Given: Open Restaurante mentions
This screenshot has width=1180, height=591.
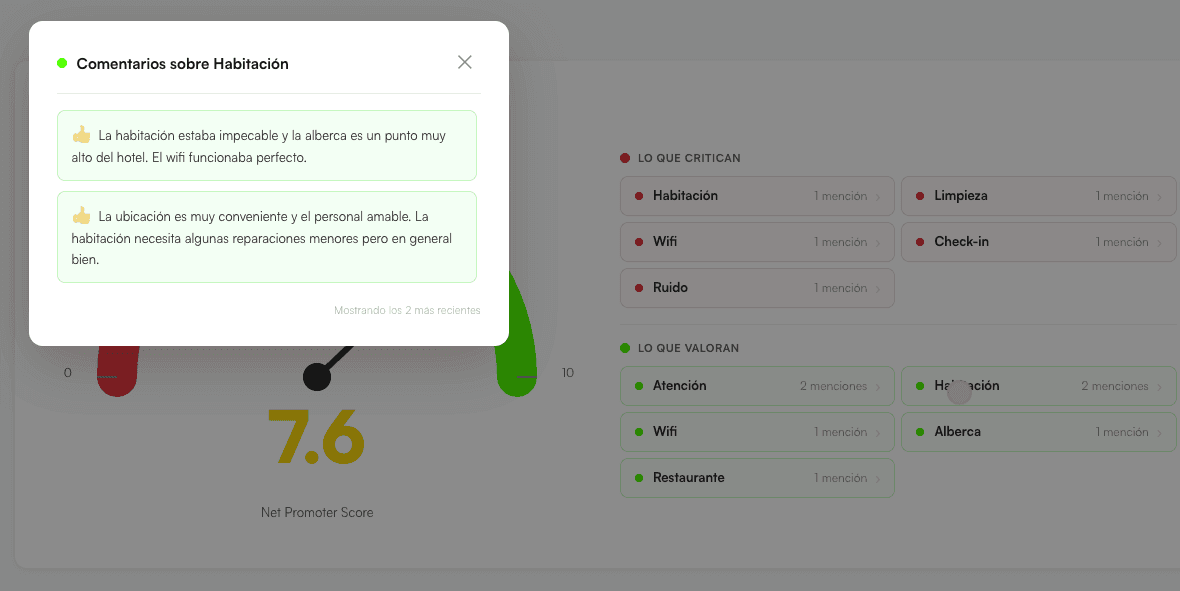Looking at the screenshot, I should pyautogui.click(x=757, y=477).
